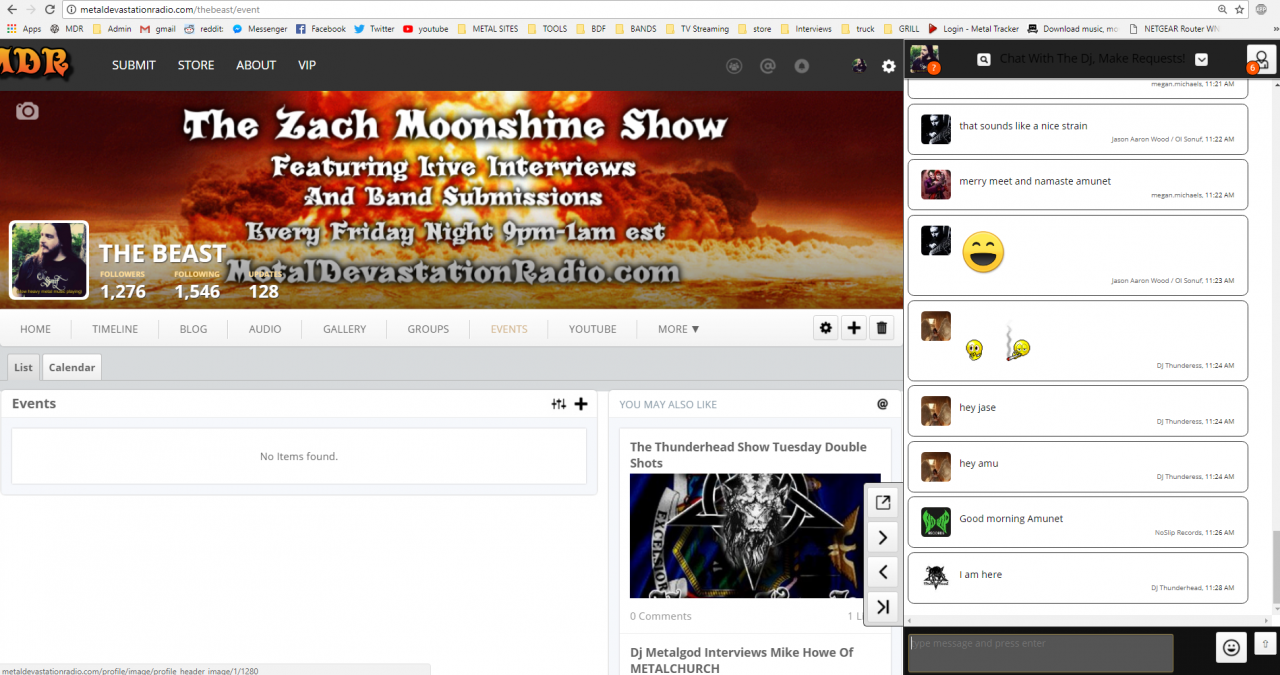Collapse chat panel with right chevron
This screenshot has width=1280, height=675.
883,538
